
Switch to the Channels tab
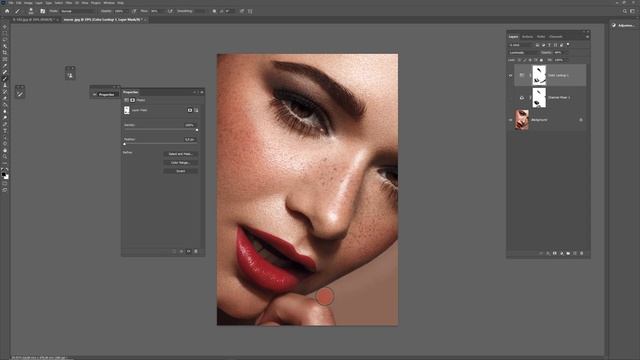coord(556,36)
